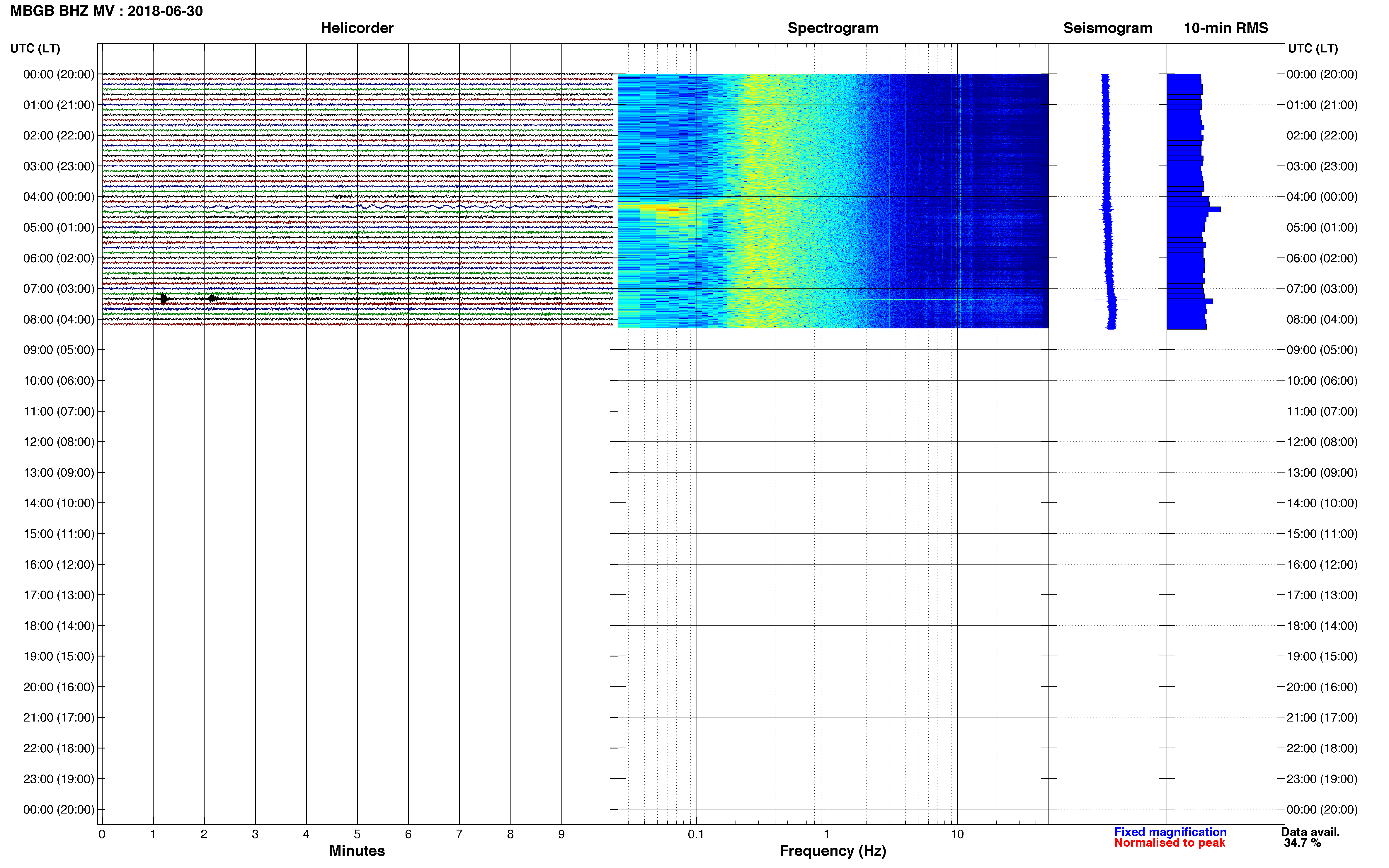
Task: Click the left '04:00 (00:00)' time label
Action: pos(59,197)
